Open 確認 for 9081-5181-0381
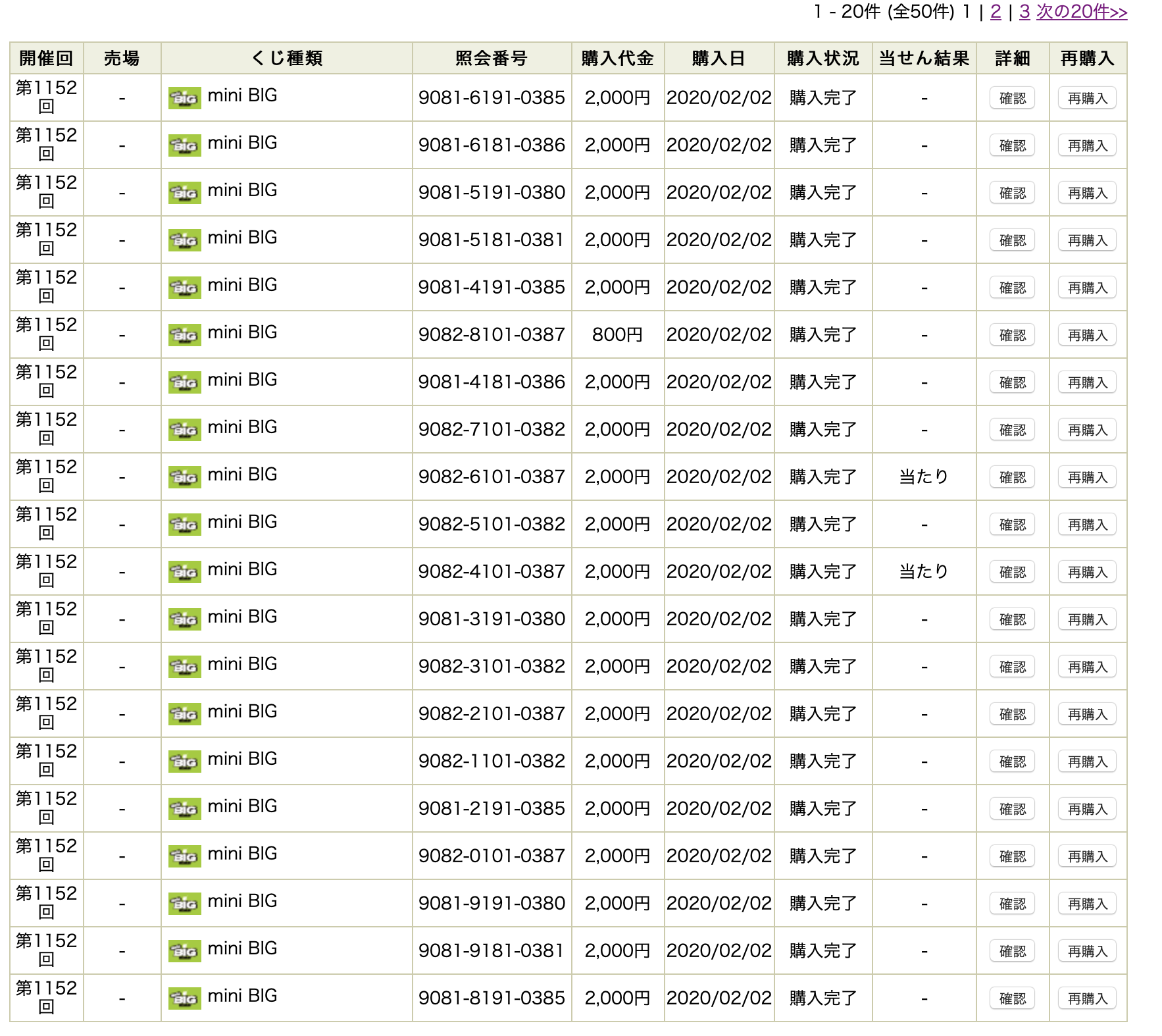The image size is (1162, 1036). pyautogui.click(x=1012, y=240)
